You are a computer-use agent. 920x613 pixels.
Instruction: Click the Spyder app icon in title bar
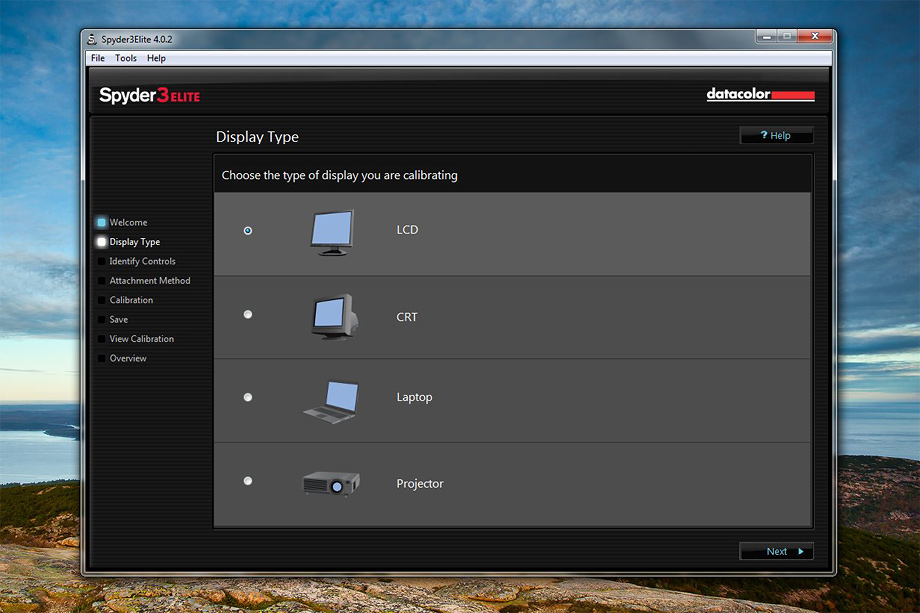[x=93, y=39]
